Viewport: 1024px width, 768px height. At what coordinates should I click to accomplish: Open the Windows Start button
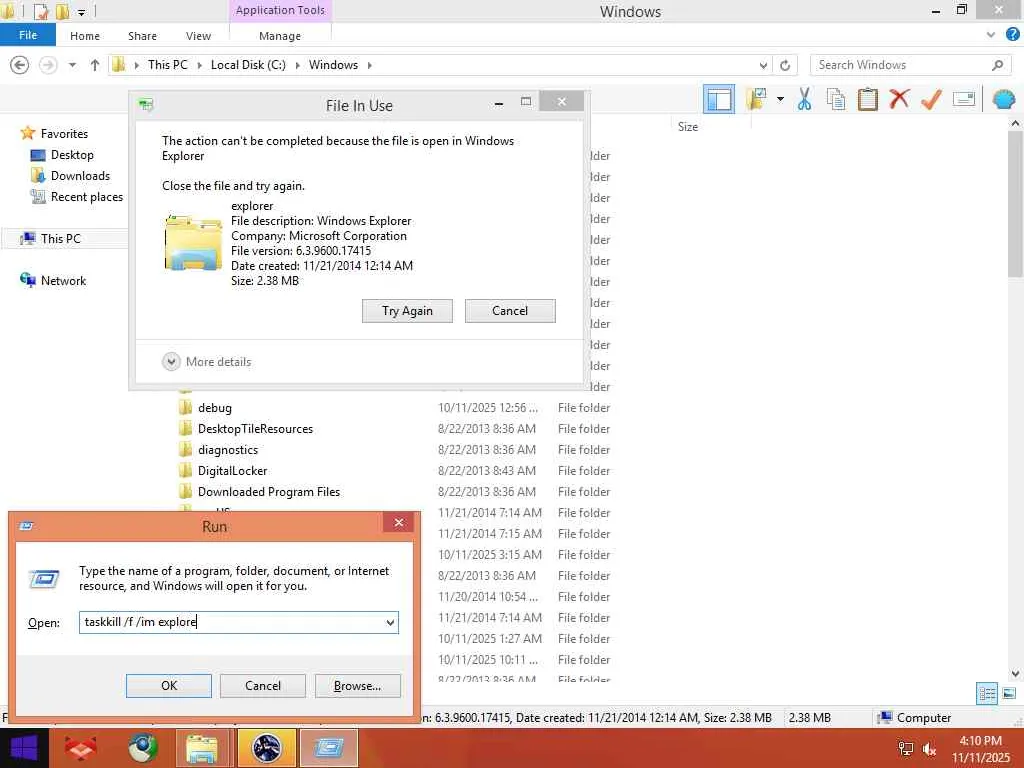point(24,748)
